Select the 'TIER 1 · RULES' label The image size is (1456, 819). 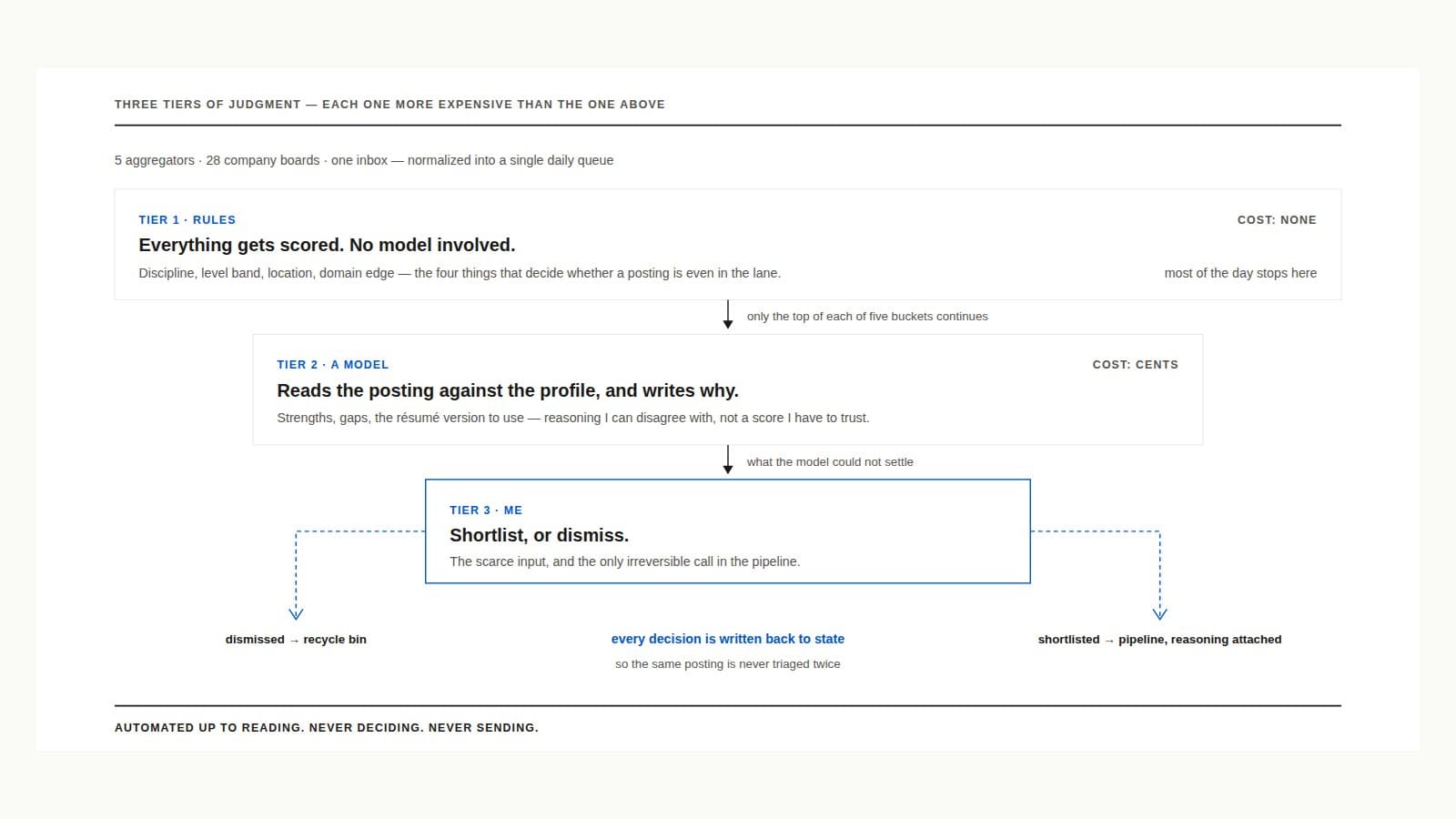(x=187, y=220)
